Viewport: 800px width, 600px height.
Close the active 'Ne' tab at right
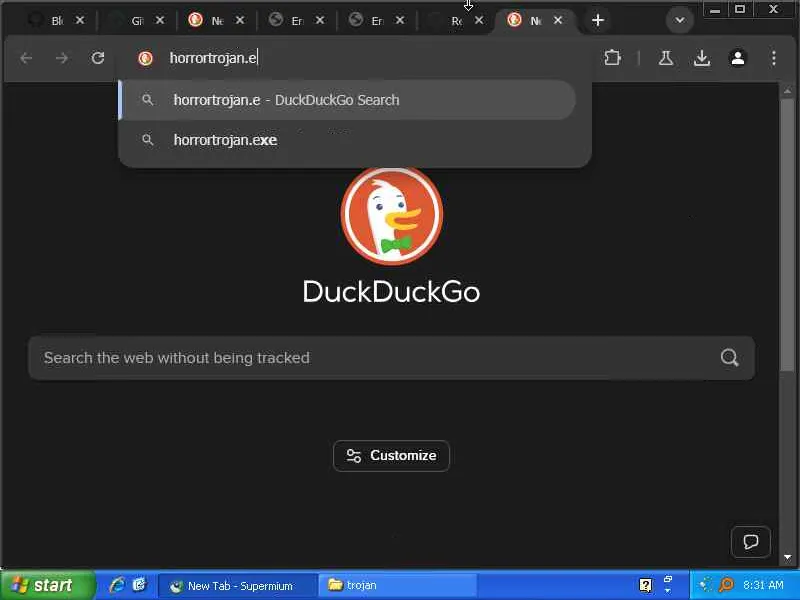(x=558, y=20)
